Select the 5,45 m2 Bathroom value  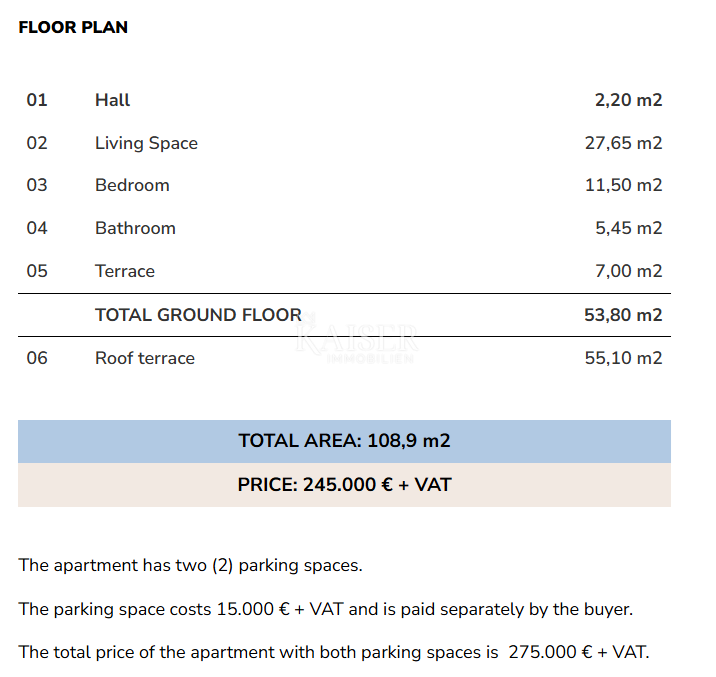click(628, 228)
